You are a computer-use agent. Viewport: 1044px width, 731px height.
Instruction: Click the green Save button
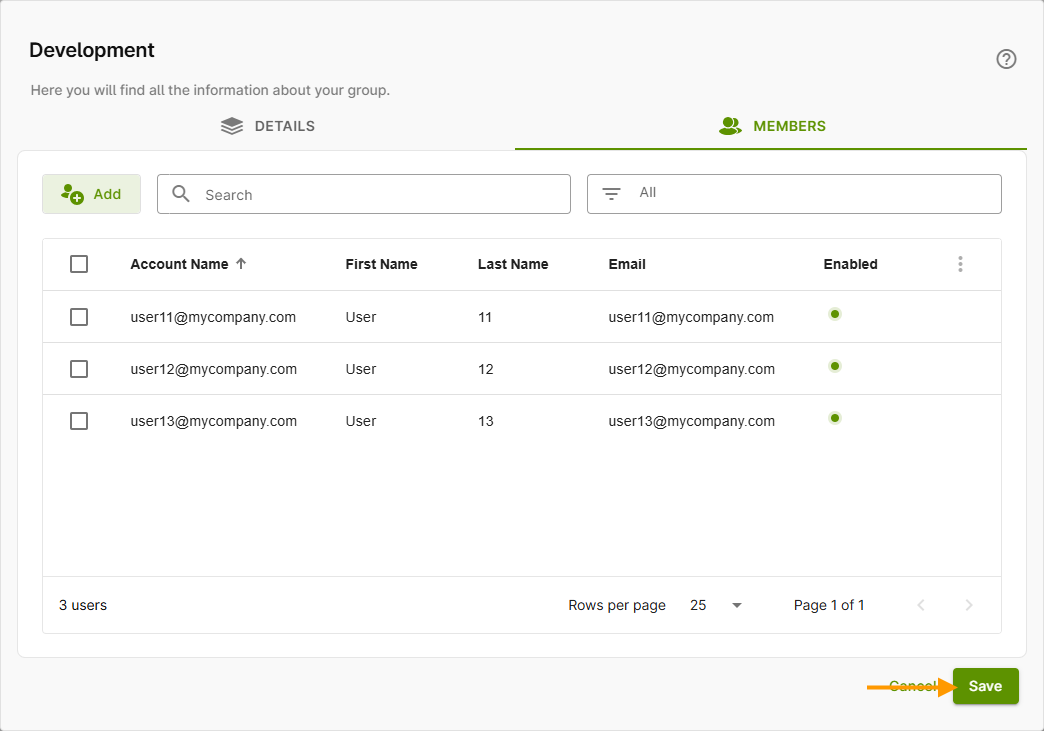click(985, 686)
